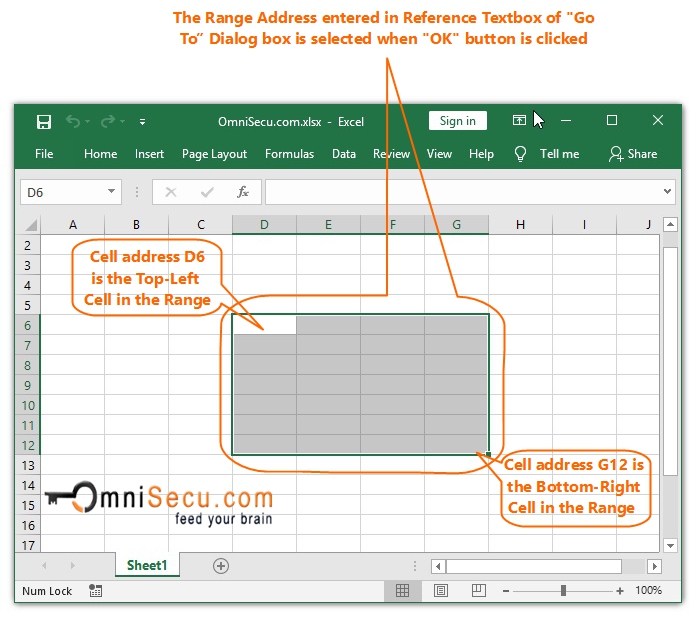Select column G header
This screenshot has width=696, height=619.
(456, 225)
